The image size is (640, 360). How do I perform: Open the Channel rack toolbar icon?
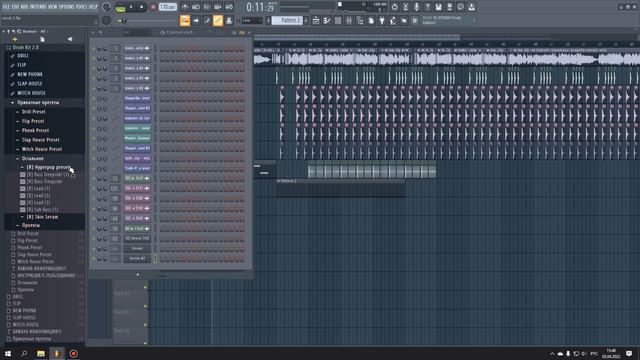pos(338,20)
